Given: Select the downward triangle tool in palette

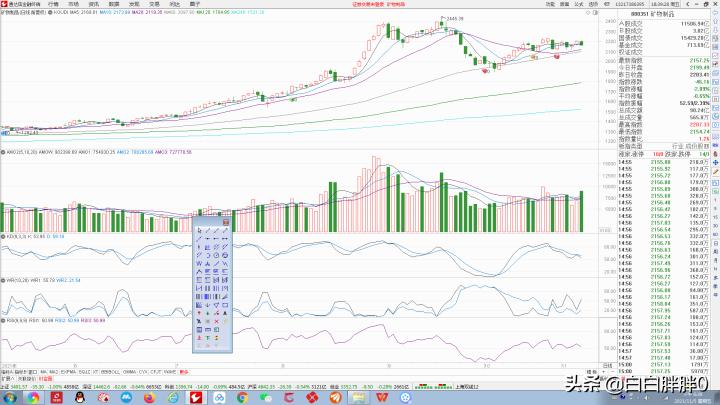Looking at the screenshot, I should (216, 305).
